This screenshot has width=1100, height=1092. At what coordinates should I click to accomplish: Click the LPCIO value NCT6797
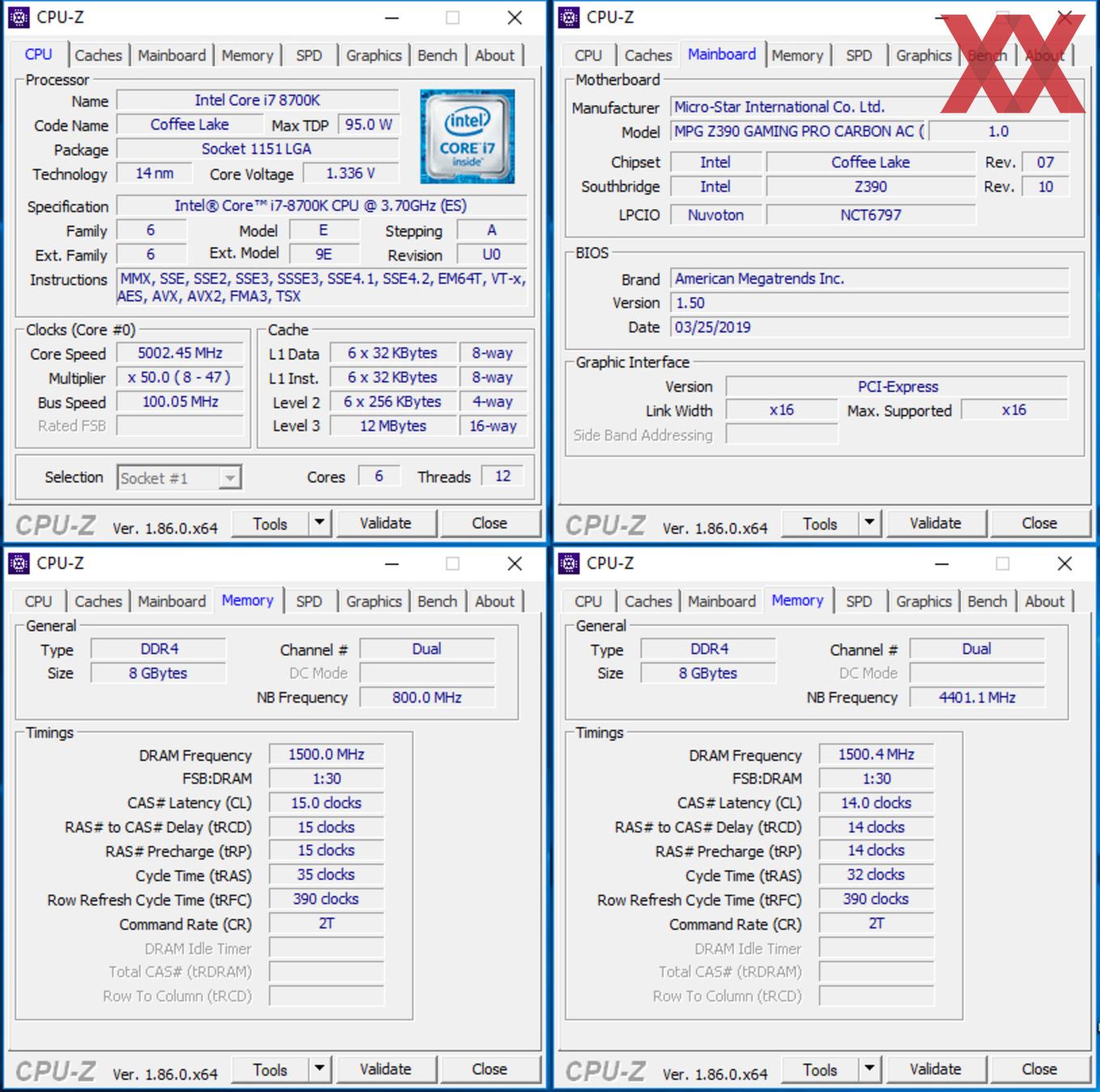(x=870, y=215)
